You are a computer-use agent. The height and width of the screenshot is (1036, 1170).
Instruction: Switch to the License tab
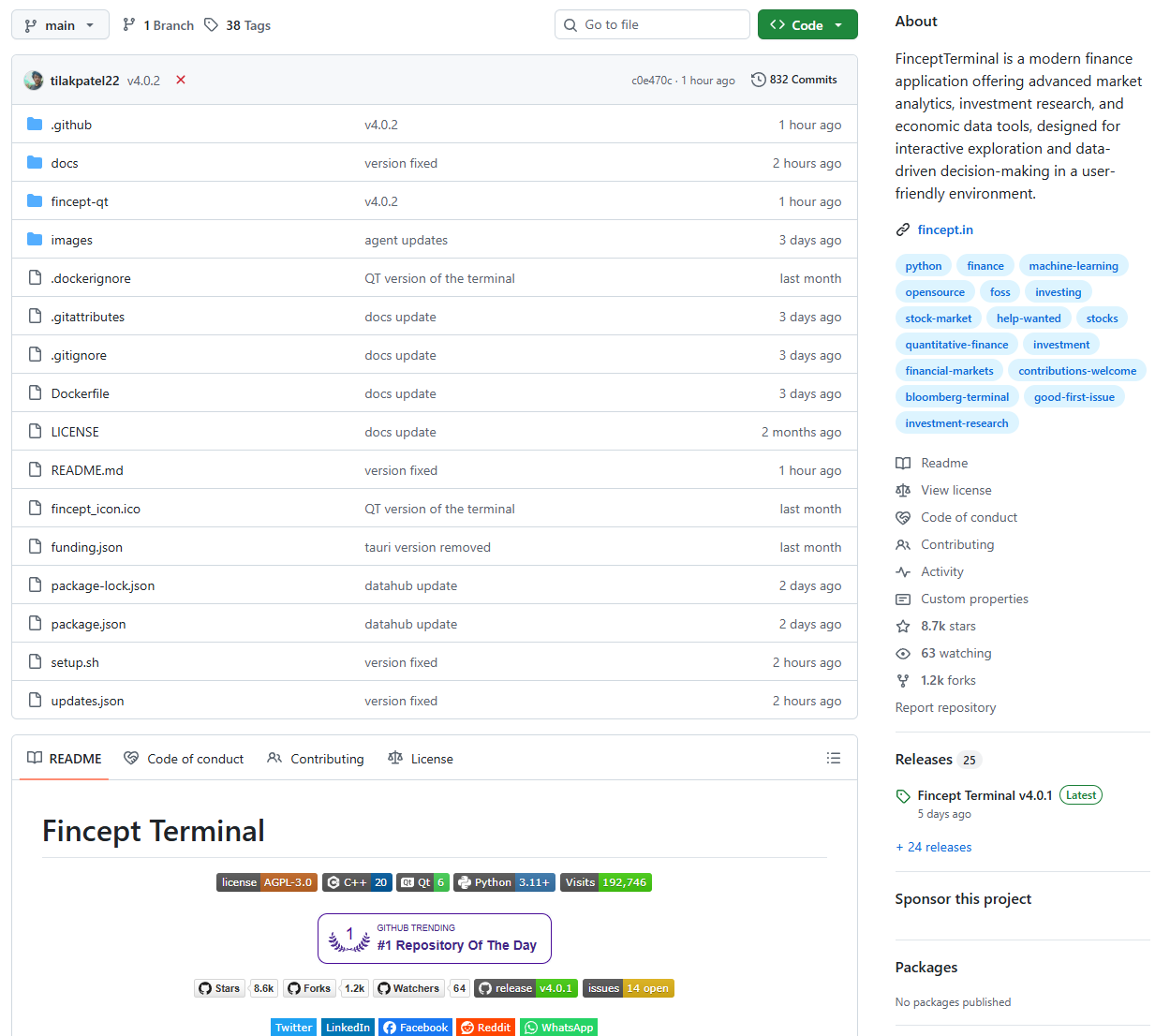coord(421,759)
